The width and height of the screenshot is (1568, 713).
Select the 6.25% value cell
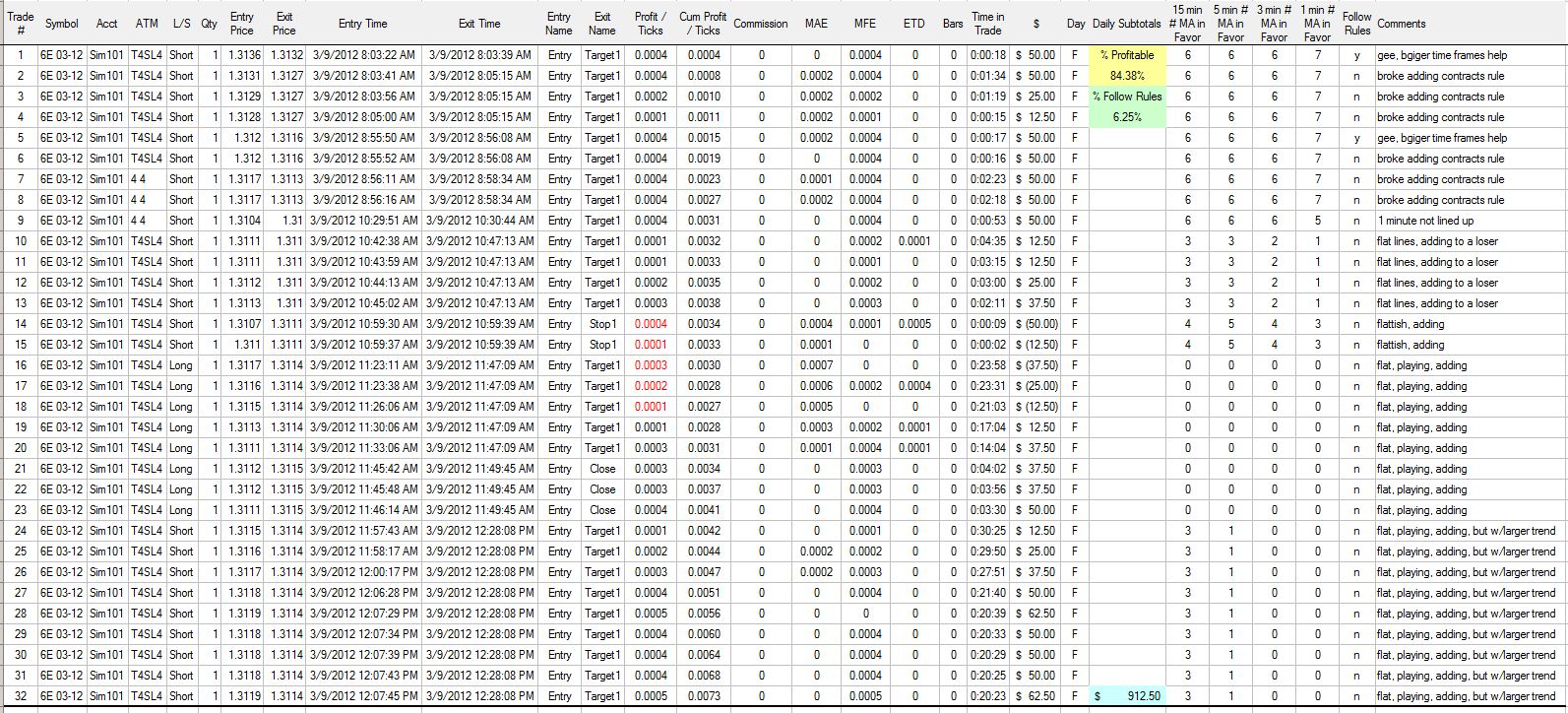(1127, 117)
